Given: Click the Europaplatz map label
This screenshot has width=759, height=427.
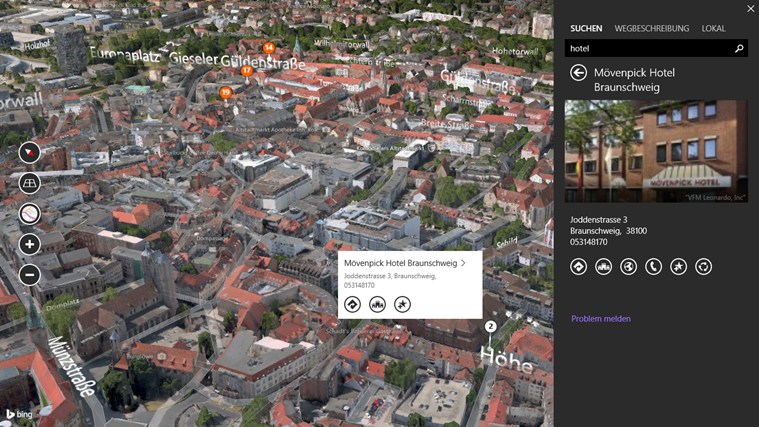Looking at the screenshot, I should 125,54.
